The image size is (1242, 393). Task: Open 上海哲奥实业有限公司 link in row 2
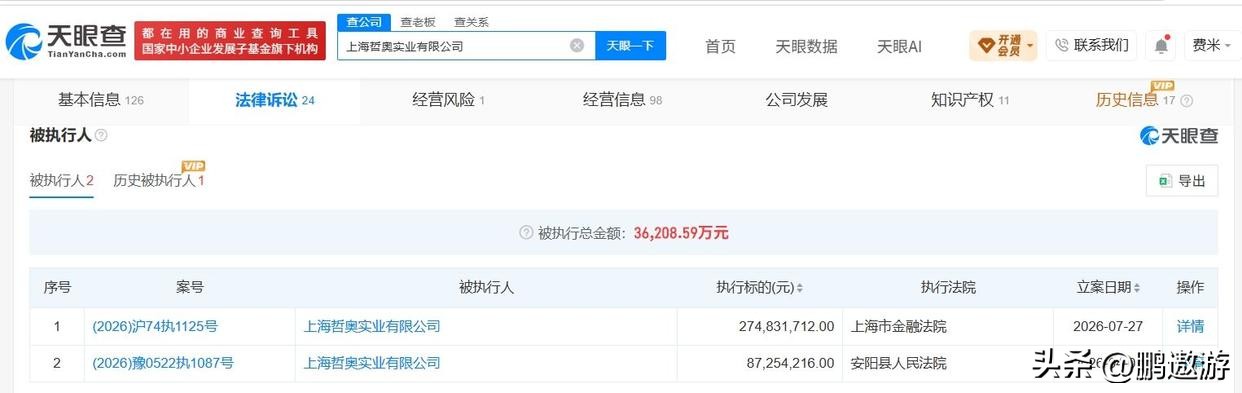[371, 363]
